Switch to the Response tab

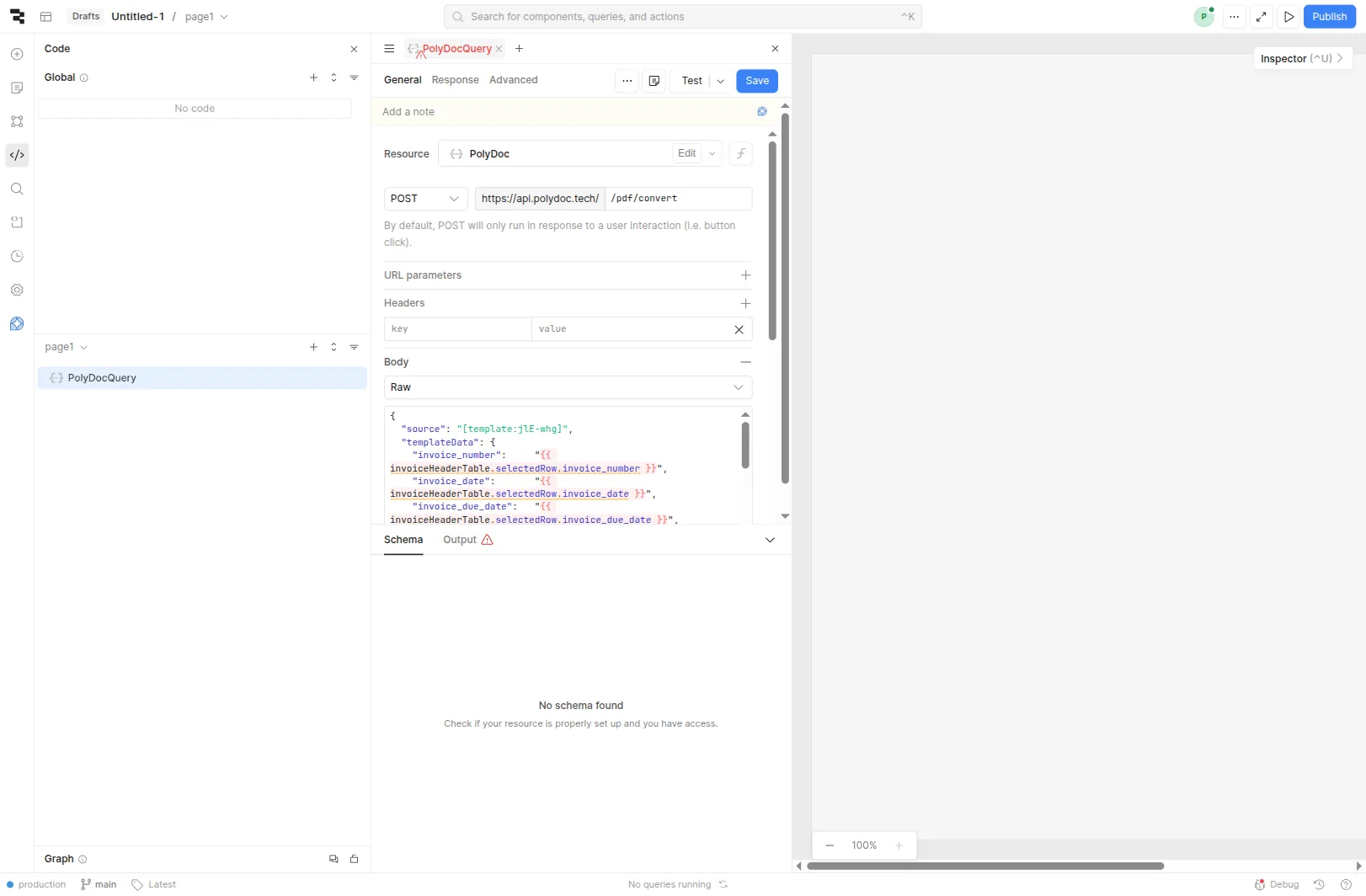point(455,80)
